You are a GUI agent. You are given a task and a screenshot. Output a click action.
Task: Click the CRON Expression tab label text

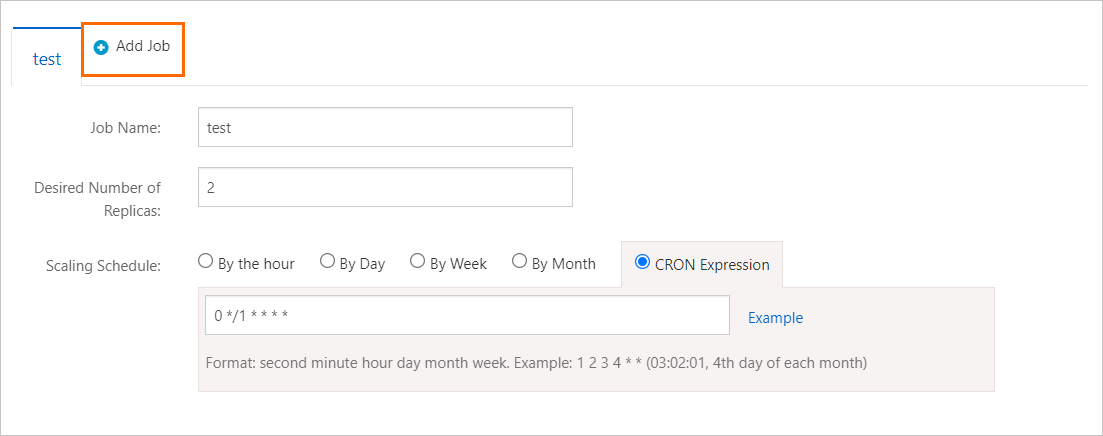point(712,265)
